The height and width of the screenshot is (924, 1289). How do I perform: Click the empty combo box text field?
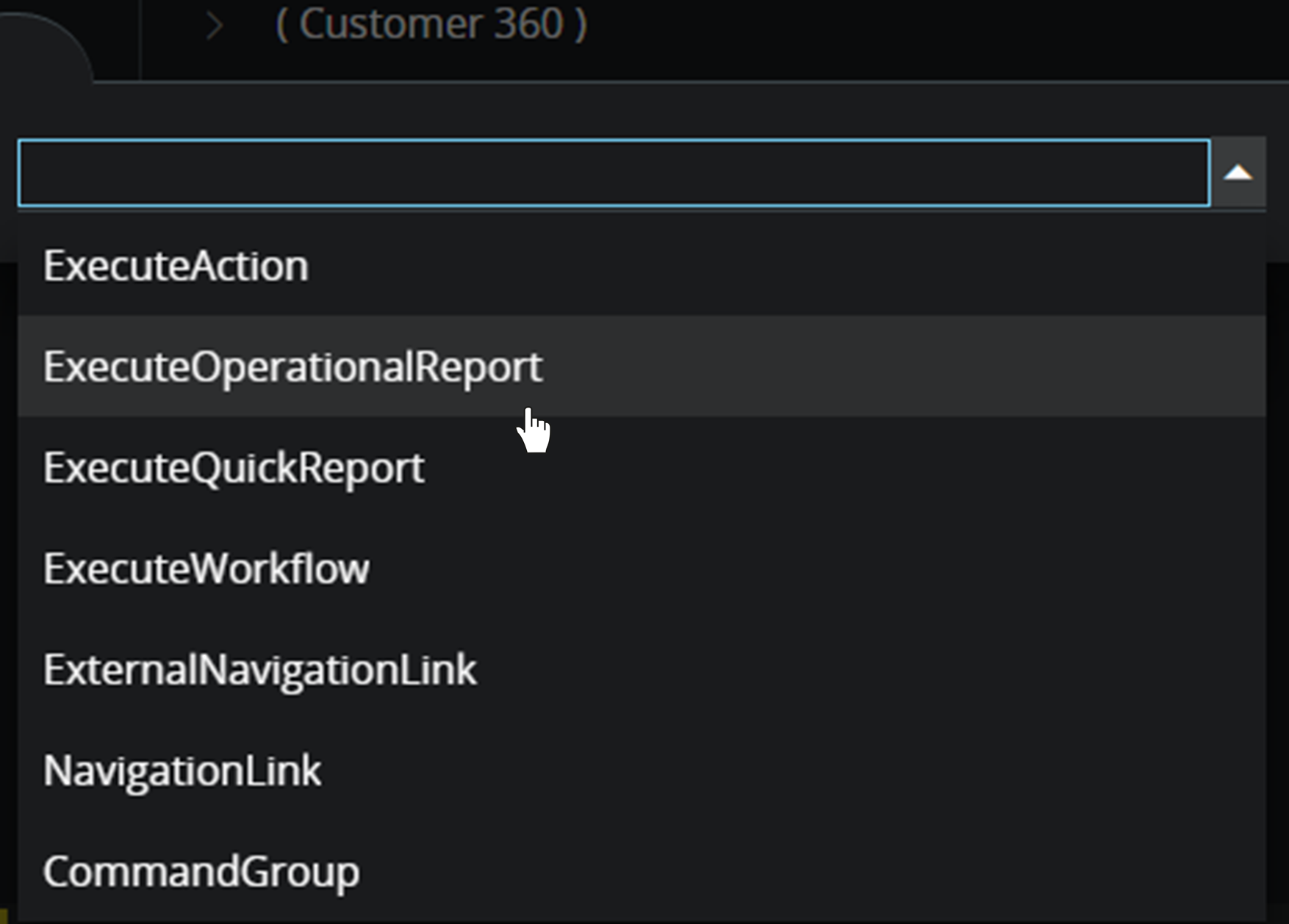(x=614, y=173)
